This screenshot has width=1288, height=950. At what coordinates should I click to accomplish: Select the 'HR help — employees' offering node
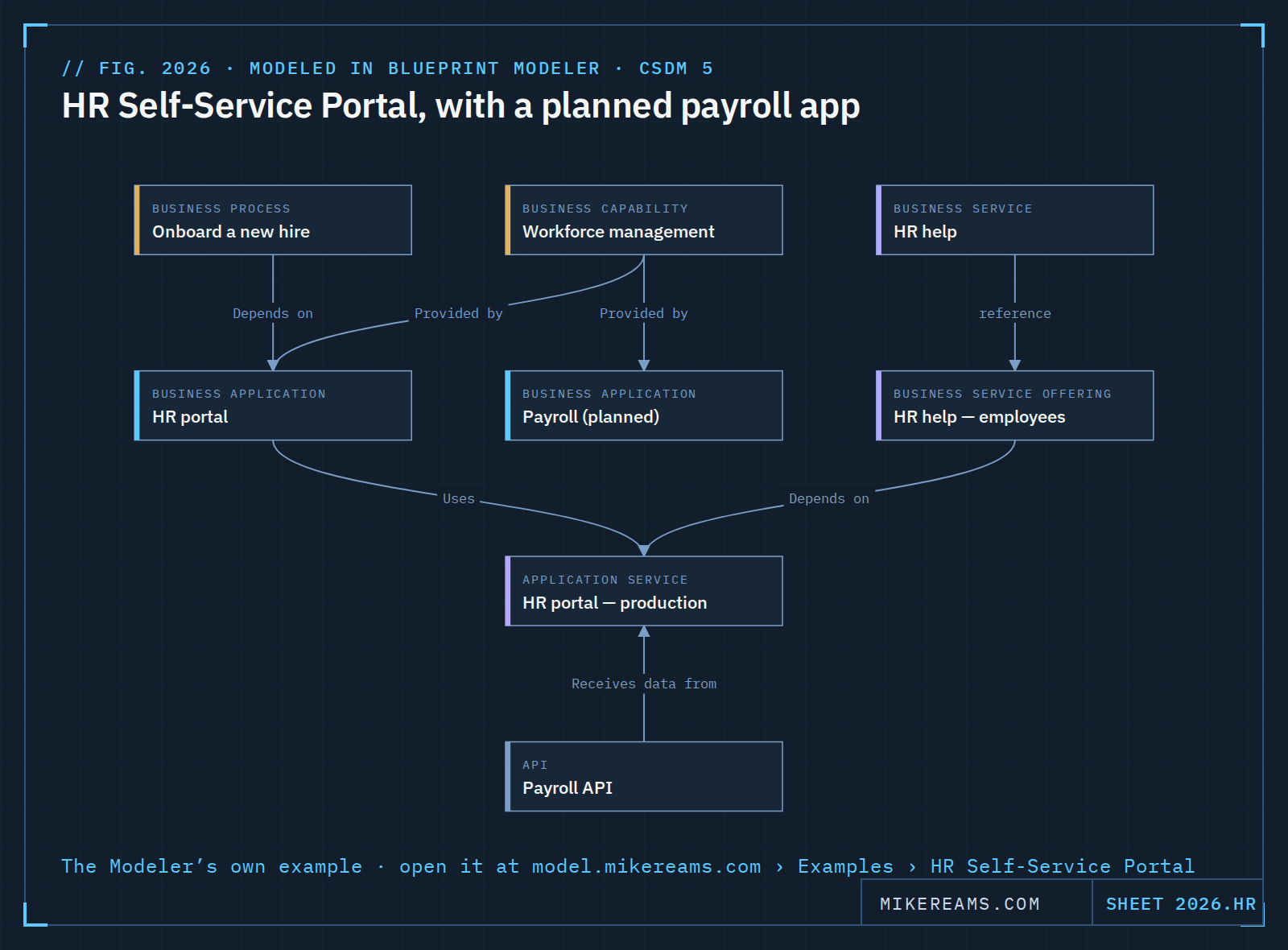(1015, 406)
